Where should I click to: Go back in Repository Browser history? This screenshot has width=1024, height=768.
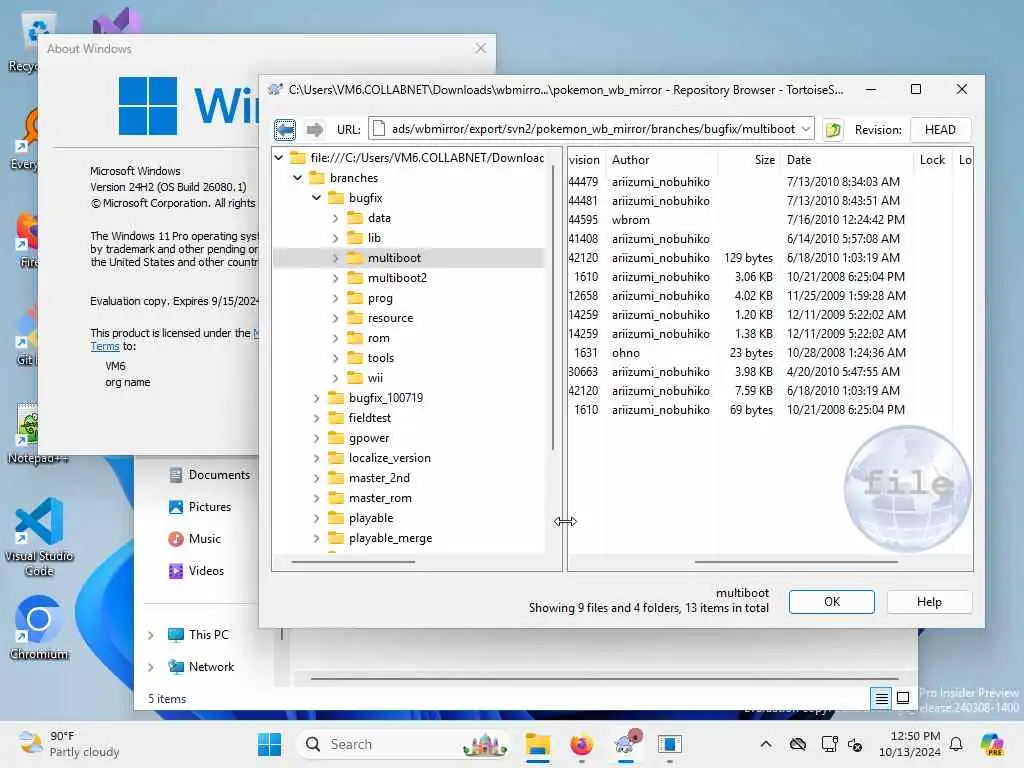pos(285,129)
